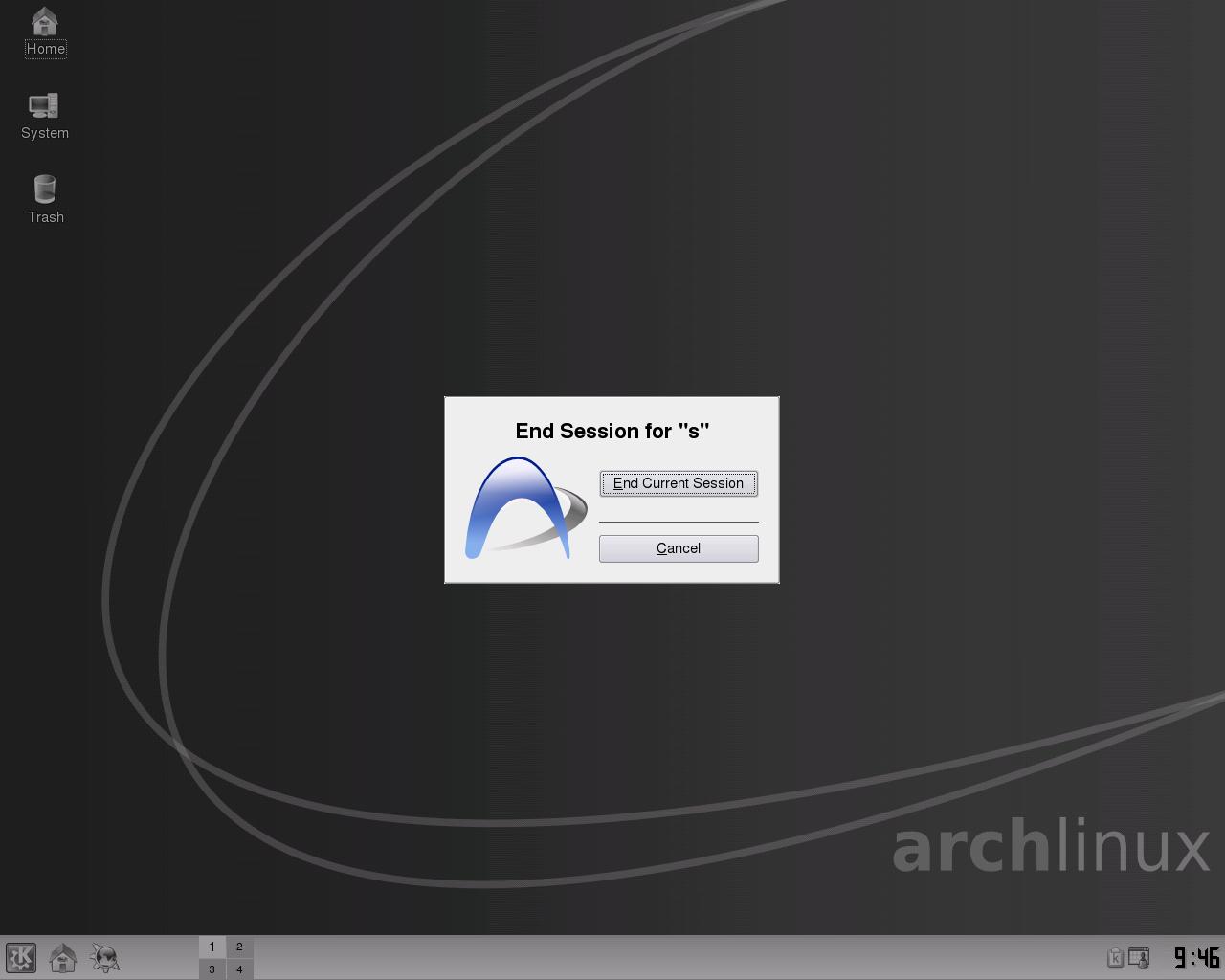Open the Home desktop icon
The image size is (1225, 980).
tap(45, 33)
